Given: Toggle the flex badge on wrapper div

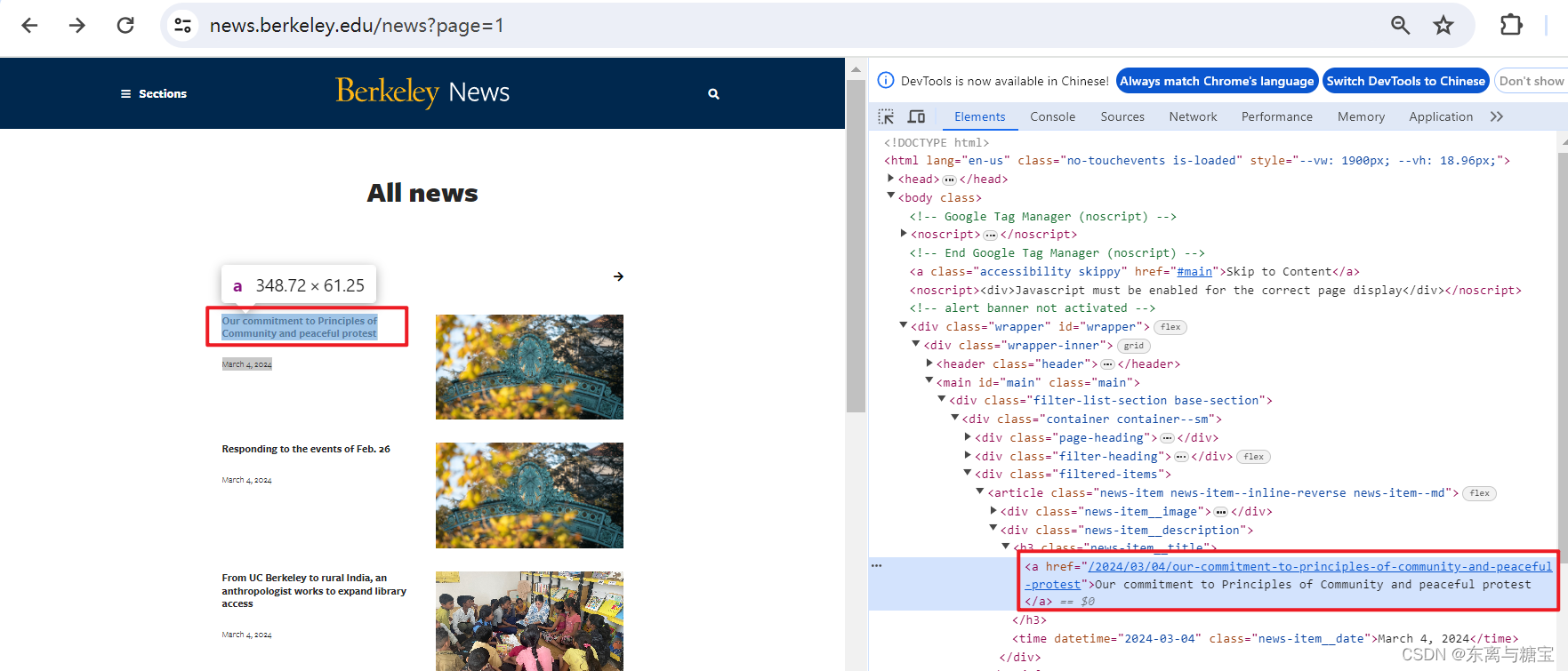Looking at the screenshot, I should [1170, 327].
